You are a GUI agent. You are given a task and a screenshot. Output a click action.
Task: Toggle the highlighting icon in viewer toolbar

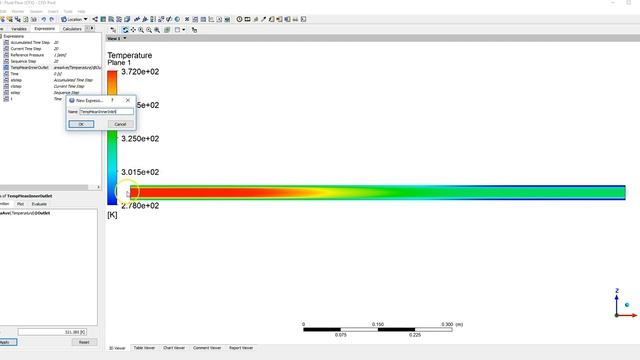coord(167,30)
